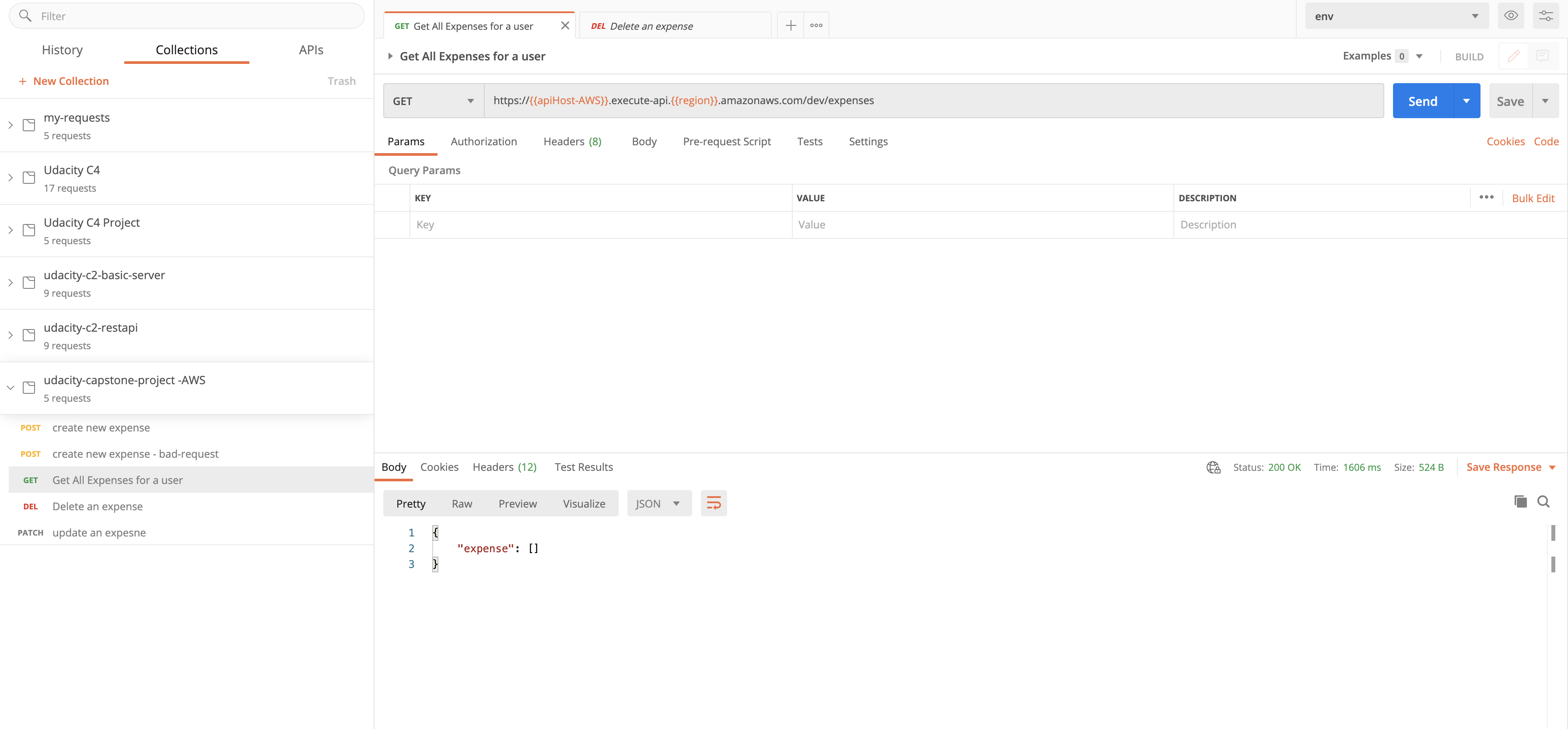
Task: Click the new tab plus icon
Action: click(x=790, y=25)
